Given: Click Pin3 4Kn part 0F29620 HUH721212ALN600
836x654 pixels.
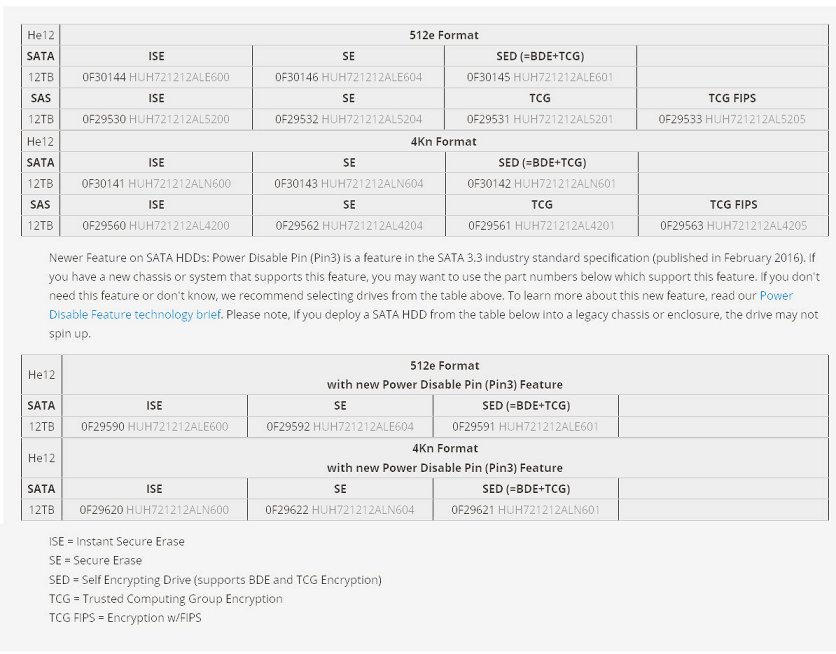Looking at the screenshot, I should pyautogui.click(x=154, y=510).
